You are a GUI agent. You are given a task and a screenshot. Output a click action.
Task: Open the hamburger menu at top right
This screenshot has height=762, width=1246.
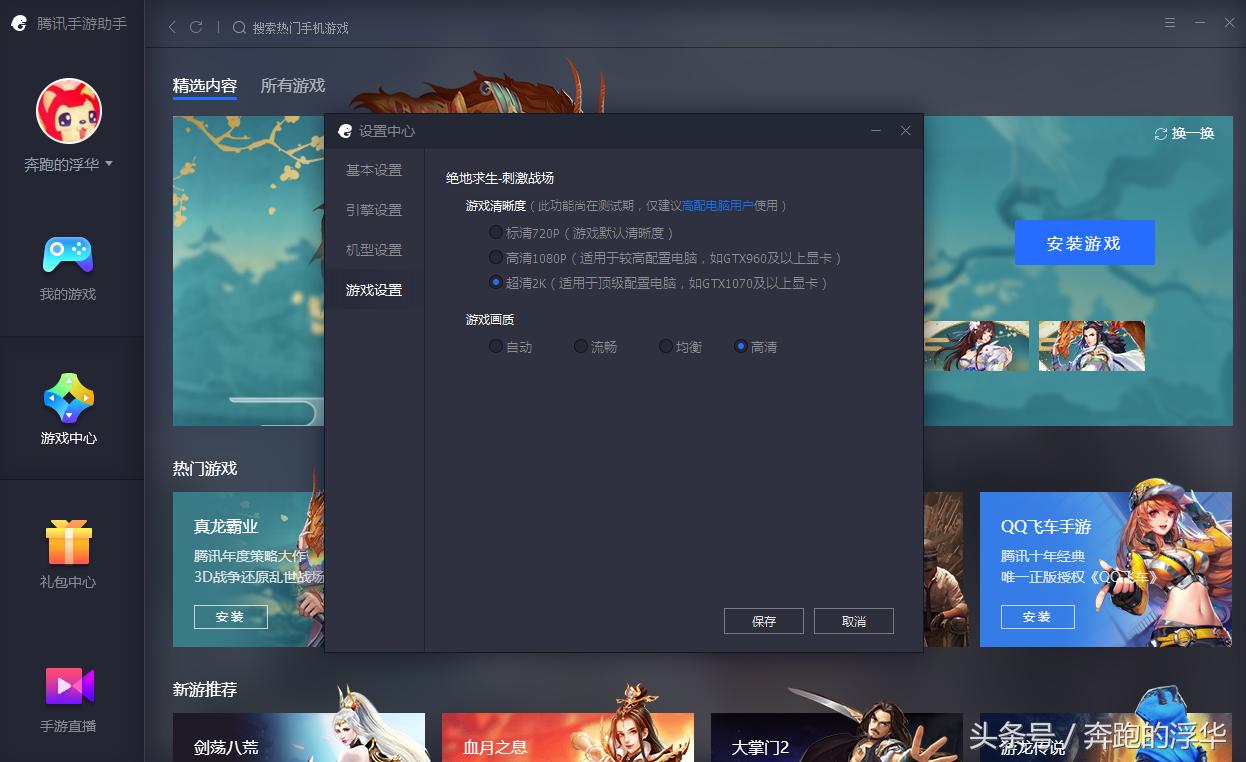point(1168,21)
